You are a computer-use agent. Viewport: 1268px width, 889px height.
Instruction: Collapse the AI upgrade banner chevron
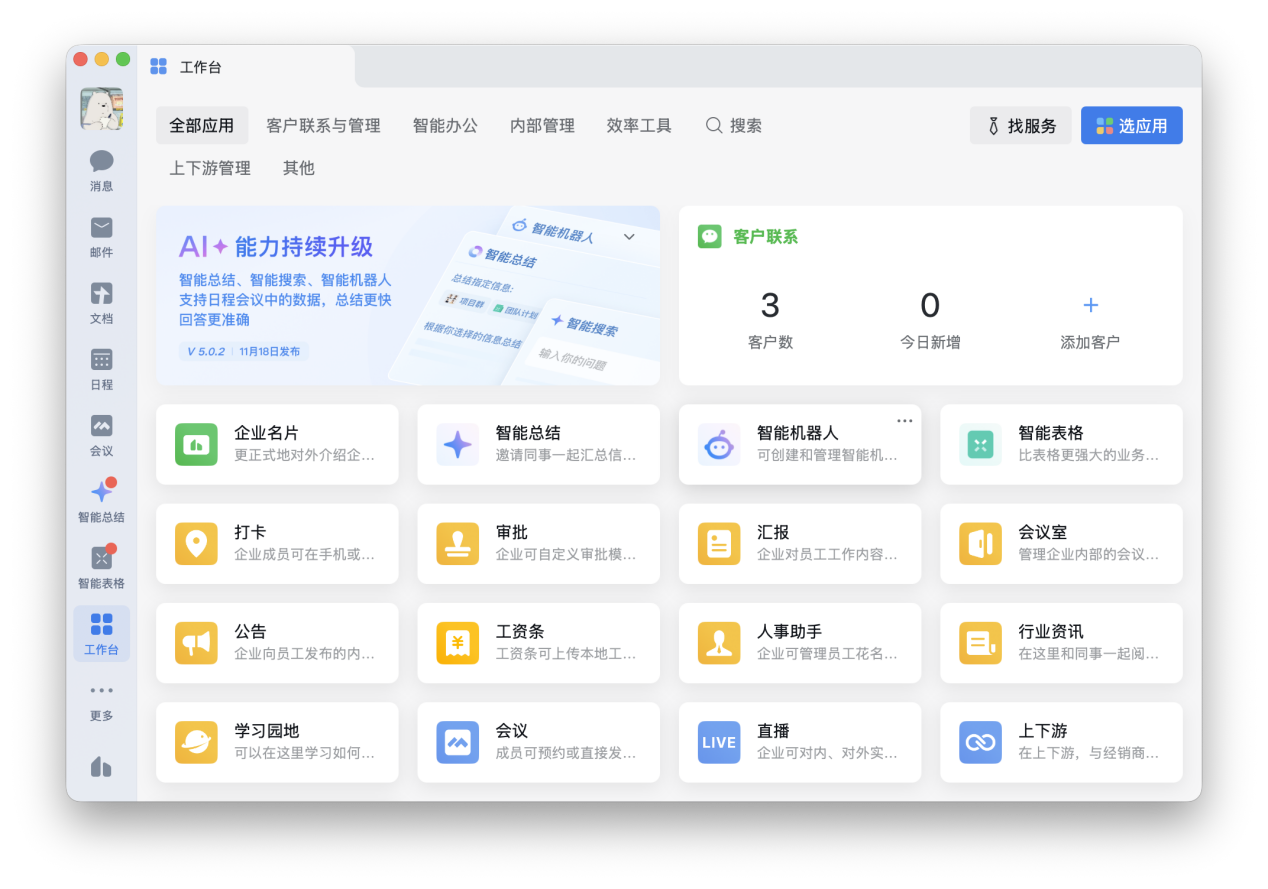628,237
